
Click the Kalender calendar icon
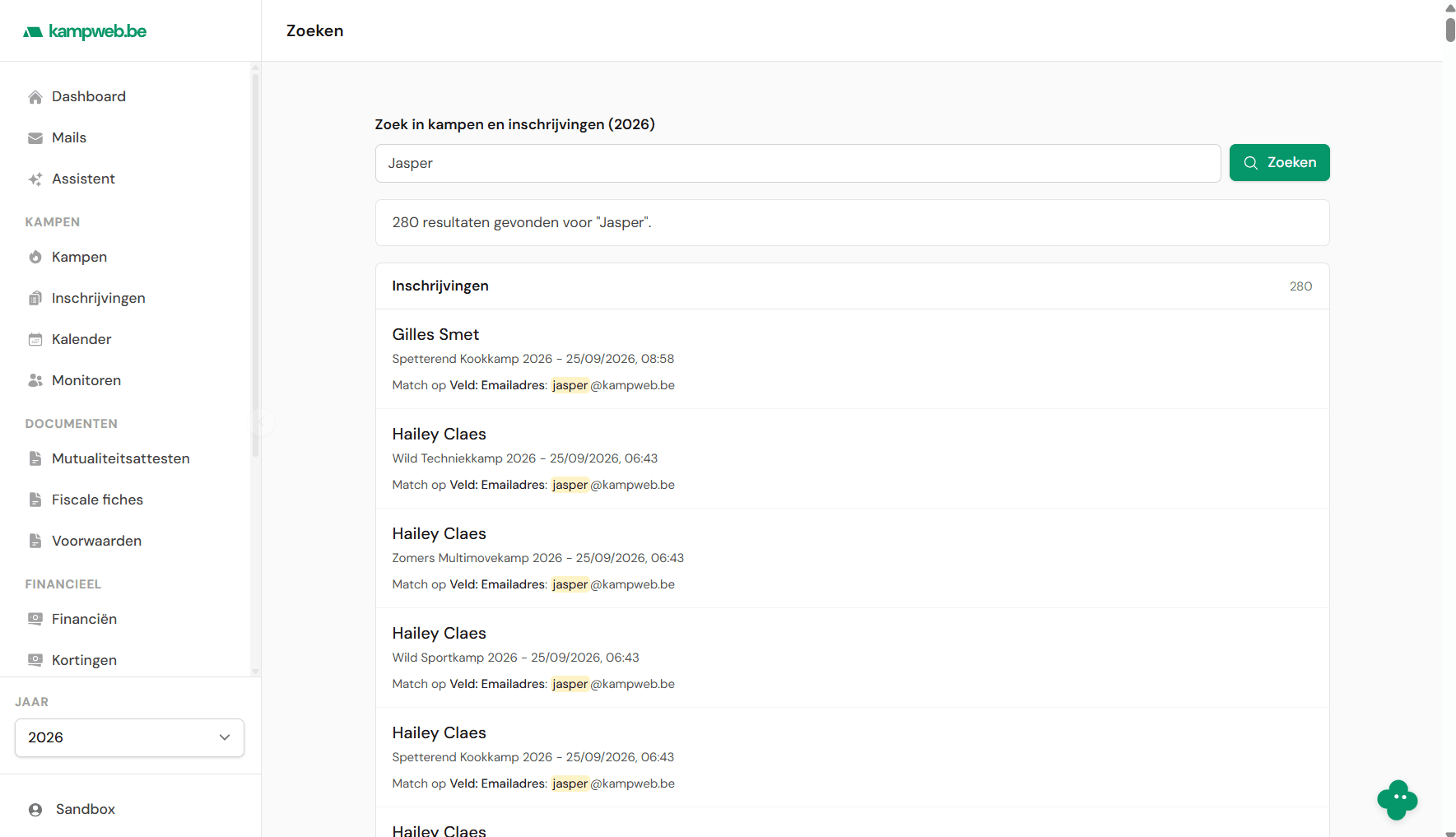click(35, 340)
